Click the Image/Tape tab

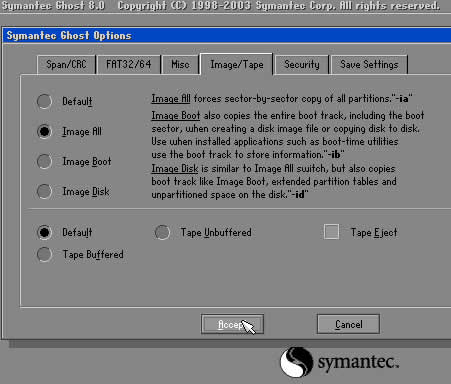pyautogui.click(x=237, y=64)
